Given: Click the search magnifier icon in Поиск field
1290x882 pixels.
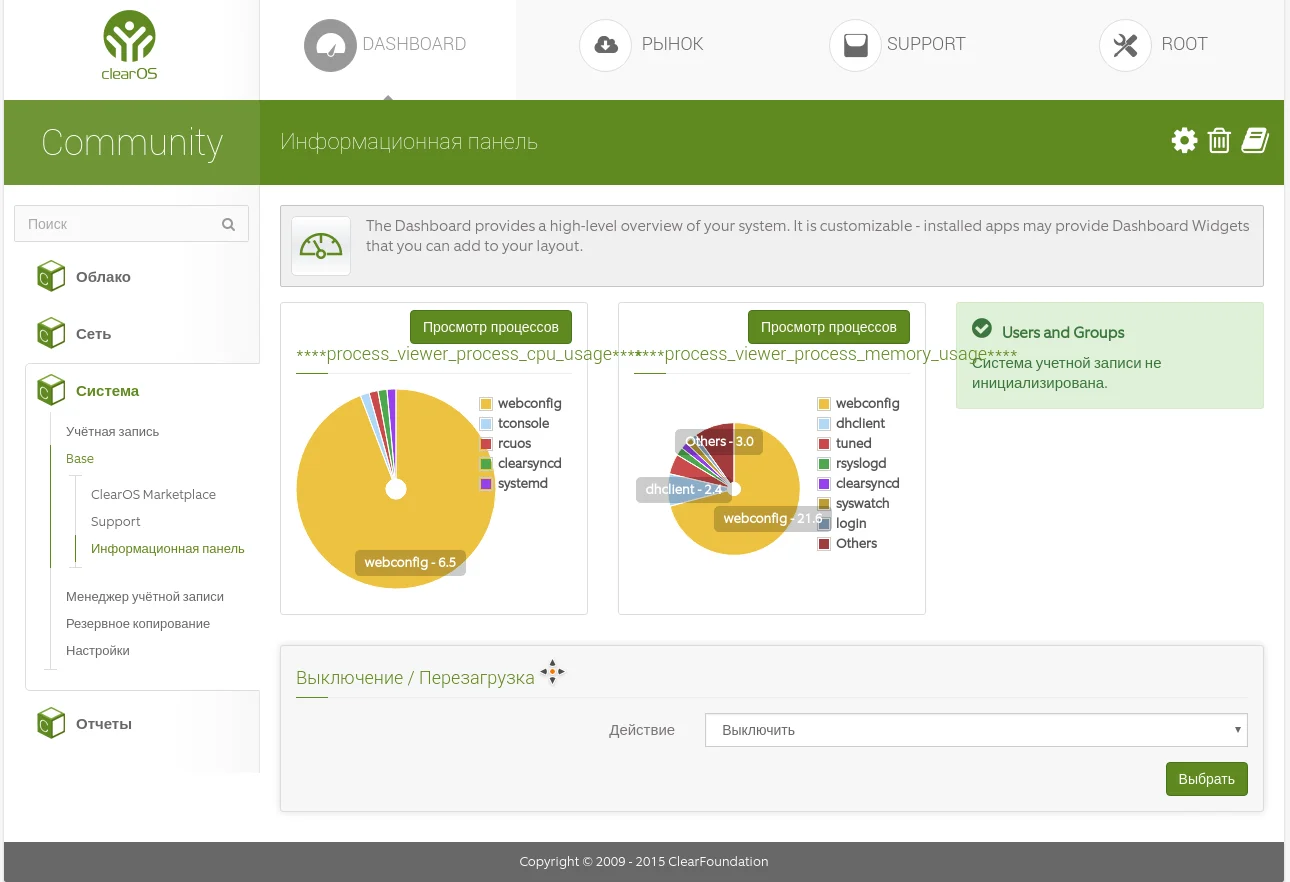Looking at the screenshot, I should [228, 224].
